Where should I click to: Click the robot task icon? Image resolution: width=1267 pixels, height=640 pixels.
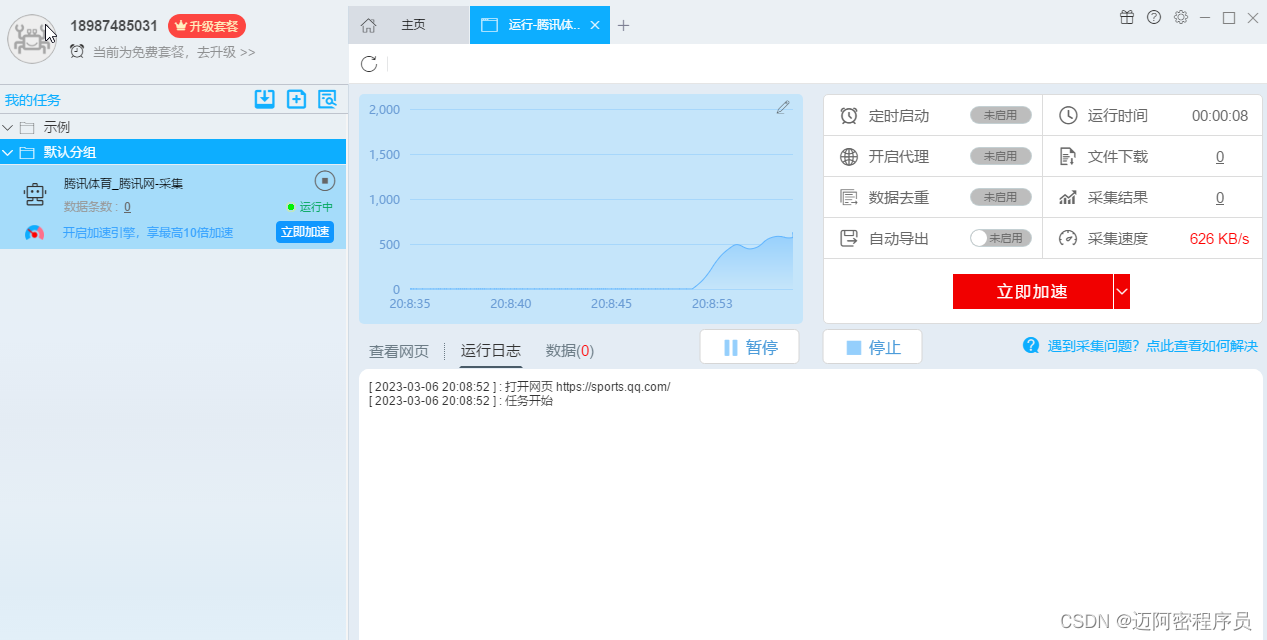35,195
